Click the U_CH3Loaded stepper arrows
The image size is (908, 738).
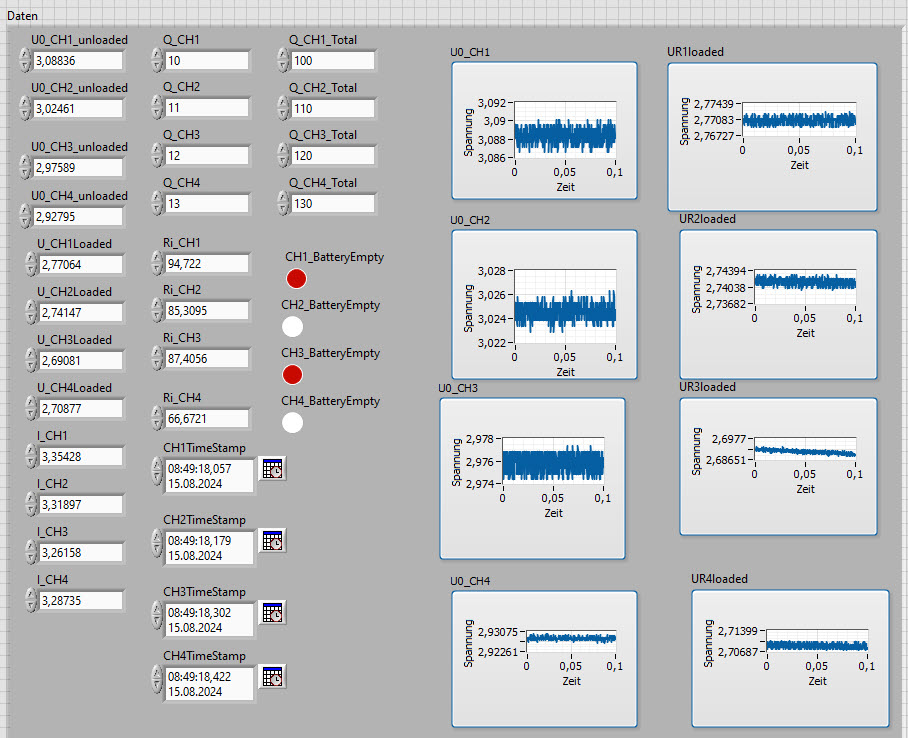tap(31, 360)
